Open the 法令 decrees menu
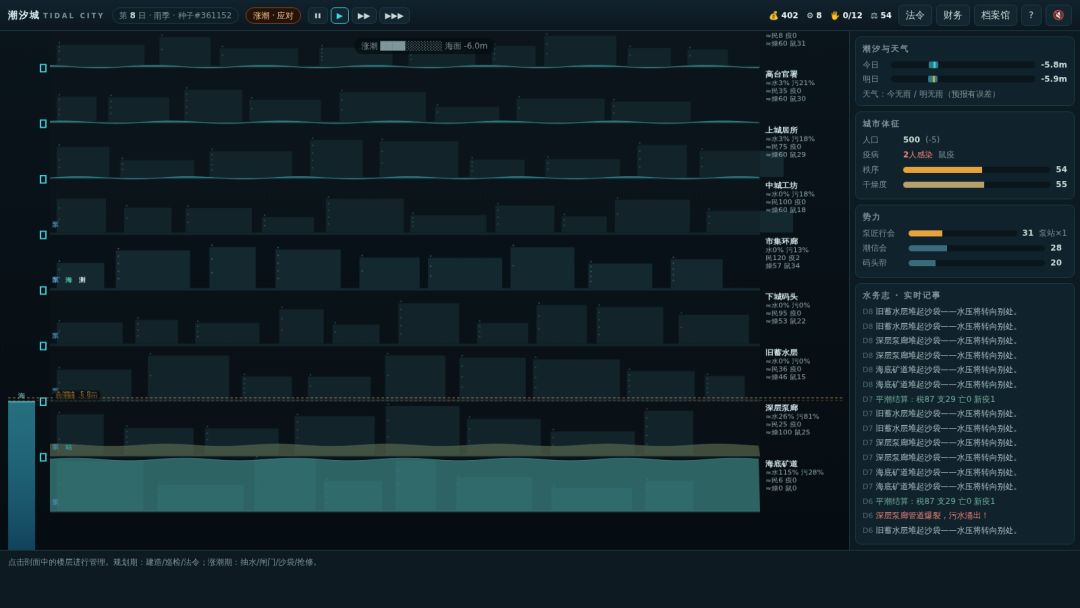The width and height of the screenshot is (1080, 608). tap(915, 15)
